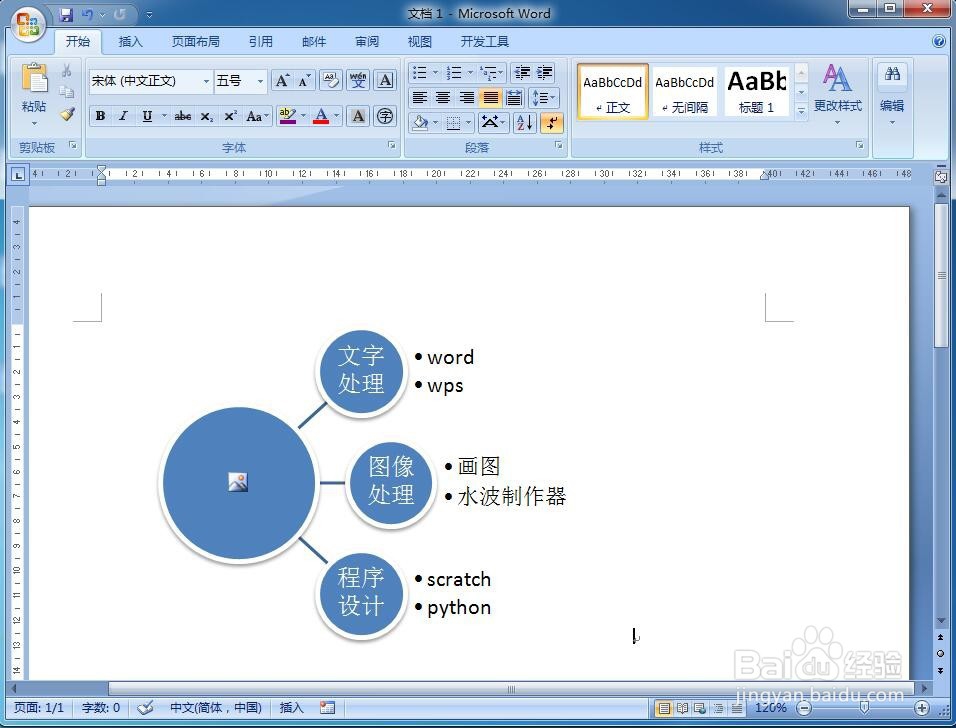956x728 pixels.
Task: Apply character shading icon
Action: [x=358, y=116]
